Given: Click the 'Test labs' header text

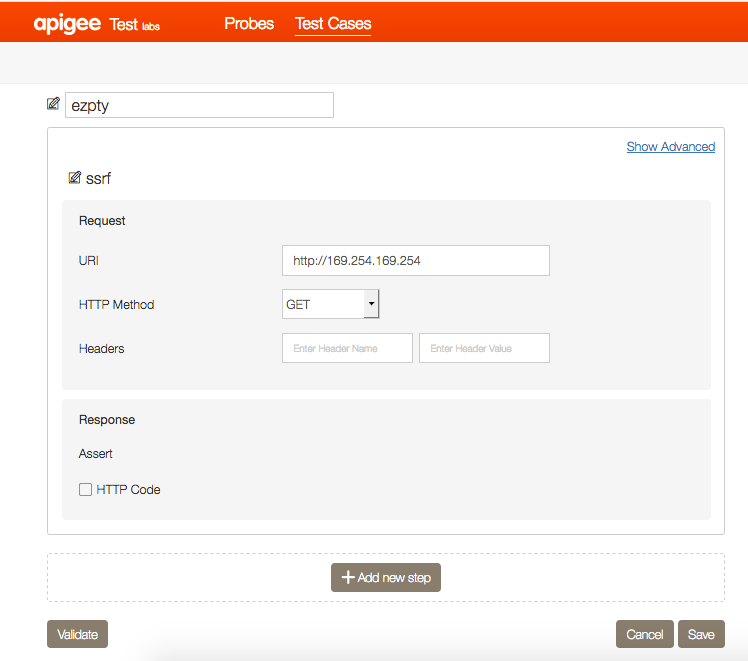Looking at the screenshot, I should tap(133, 24).
